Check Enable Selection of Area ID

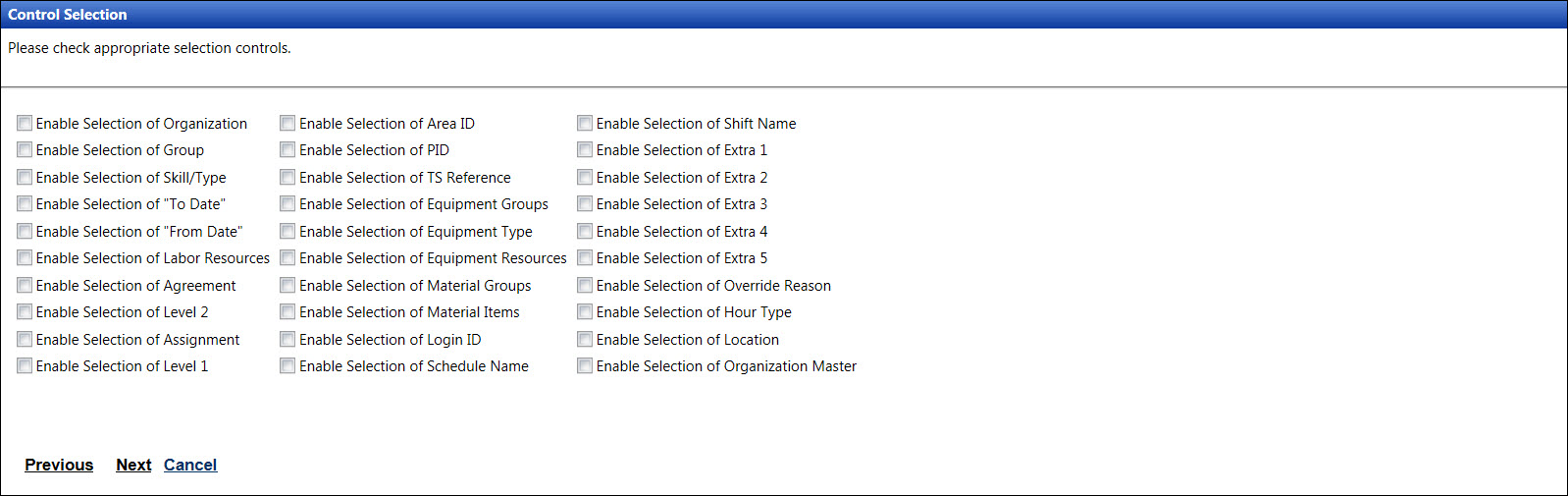(287, 124)
